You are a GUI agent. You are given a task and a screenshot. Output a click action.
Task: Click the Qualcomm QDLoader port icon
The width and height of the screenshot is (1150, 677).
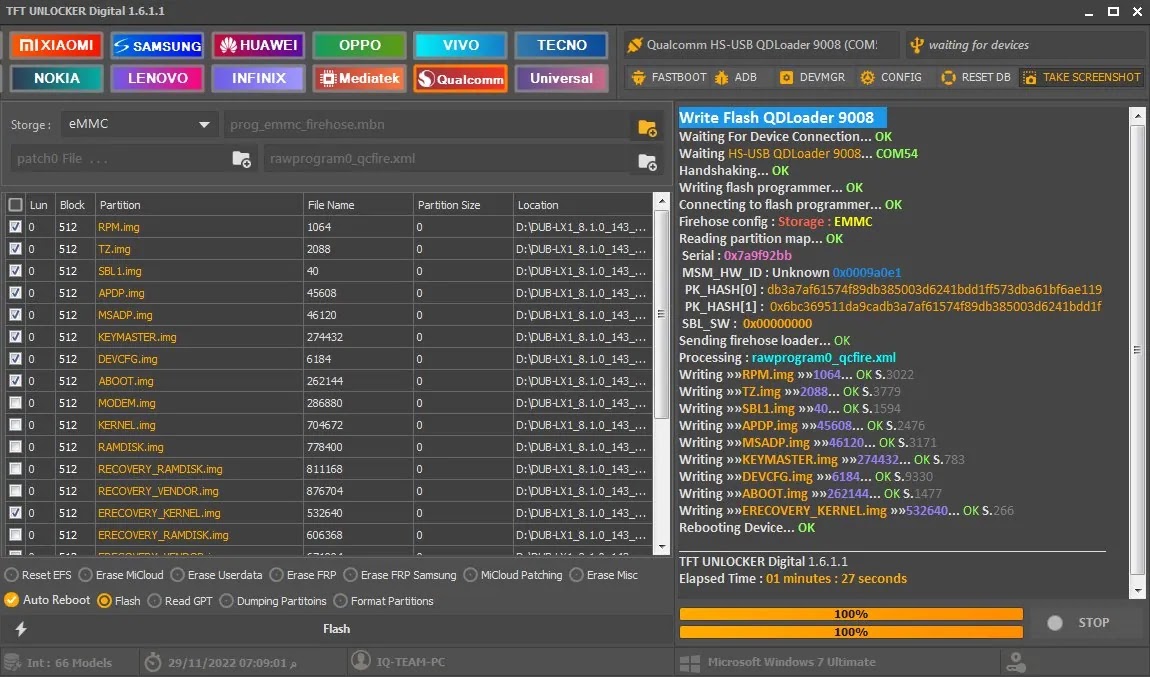tap(634, 45)
